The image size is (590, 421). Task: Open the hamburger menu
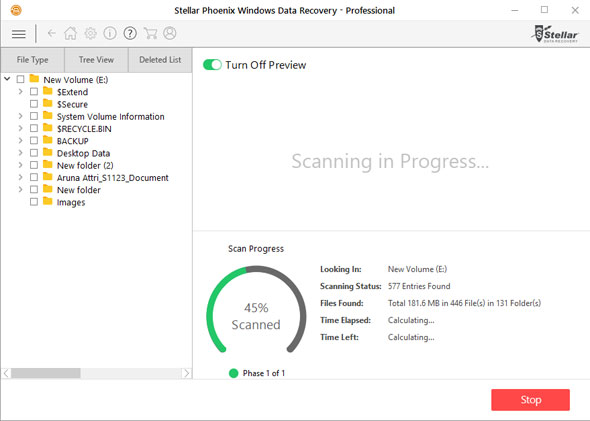(x=18, y=34)
